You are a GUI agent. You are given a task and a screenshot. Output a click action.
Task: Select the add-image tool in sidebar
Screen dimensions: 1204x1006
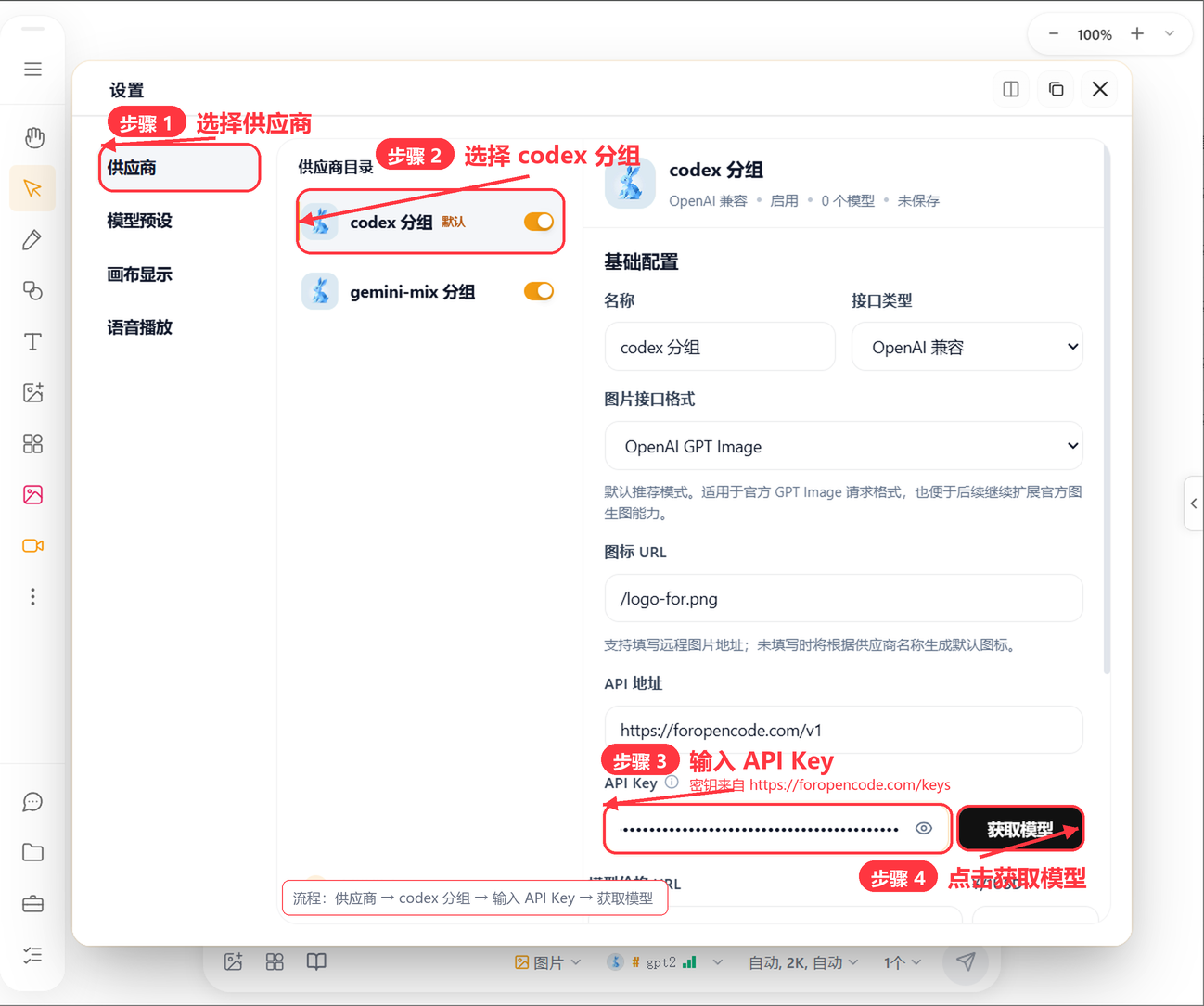(32, 392)
